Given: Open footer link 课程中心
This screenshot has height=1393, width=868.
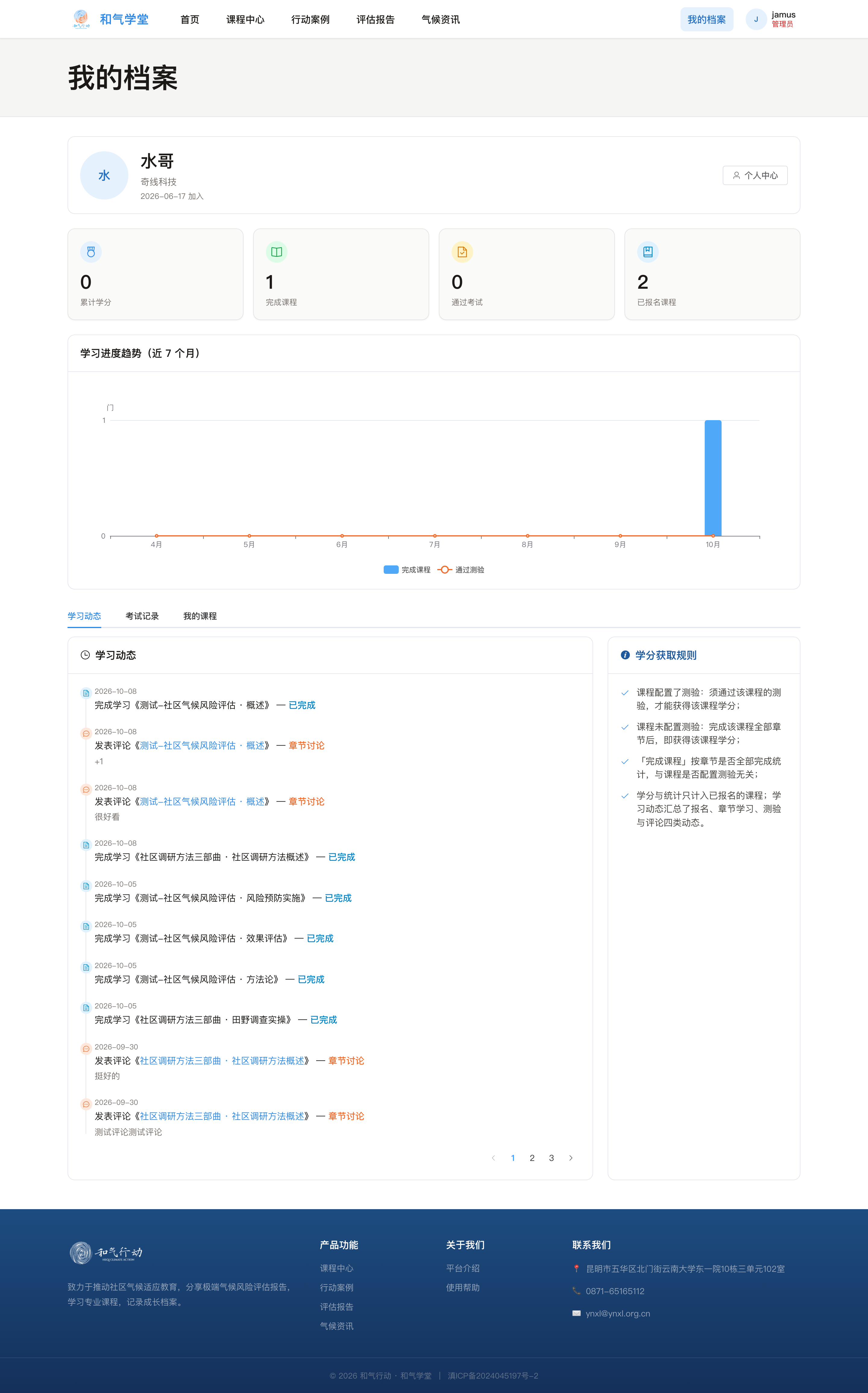Looking at the screenshot, I should click(x=336, y=1268).
